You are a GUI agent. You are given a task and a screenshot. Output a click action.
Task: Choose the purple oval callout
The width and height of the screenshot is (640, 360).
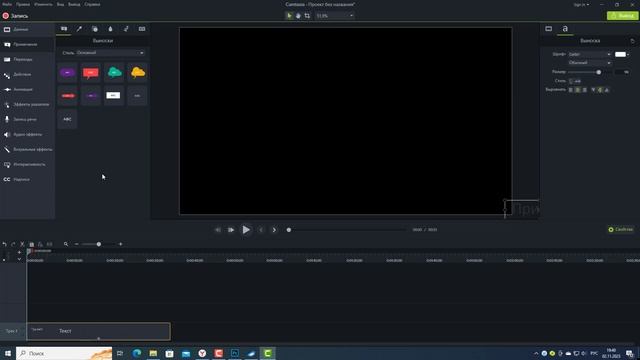point(67,73)
